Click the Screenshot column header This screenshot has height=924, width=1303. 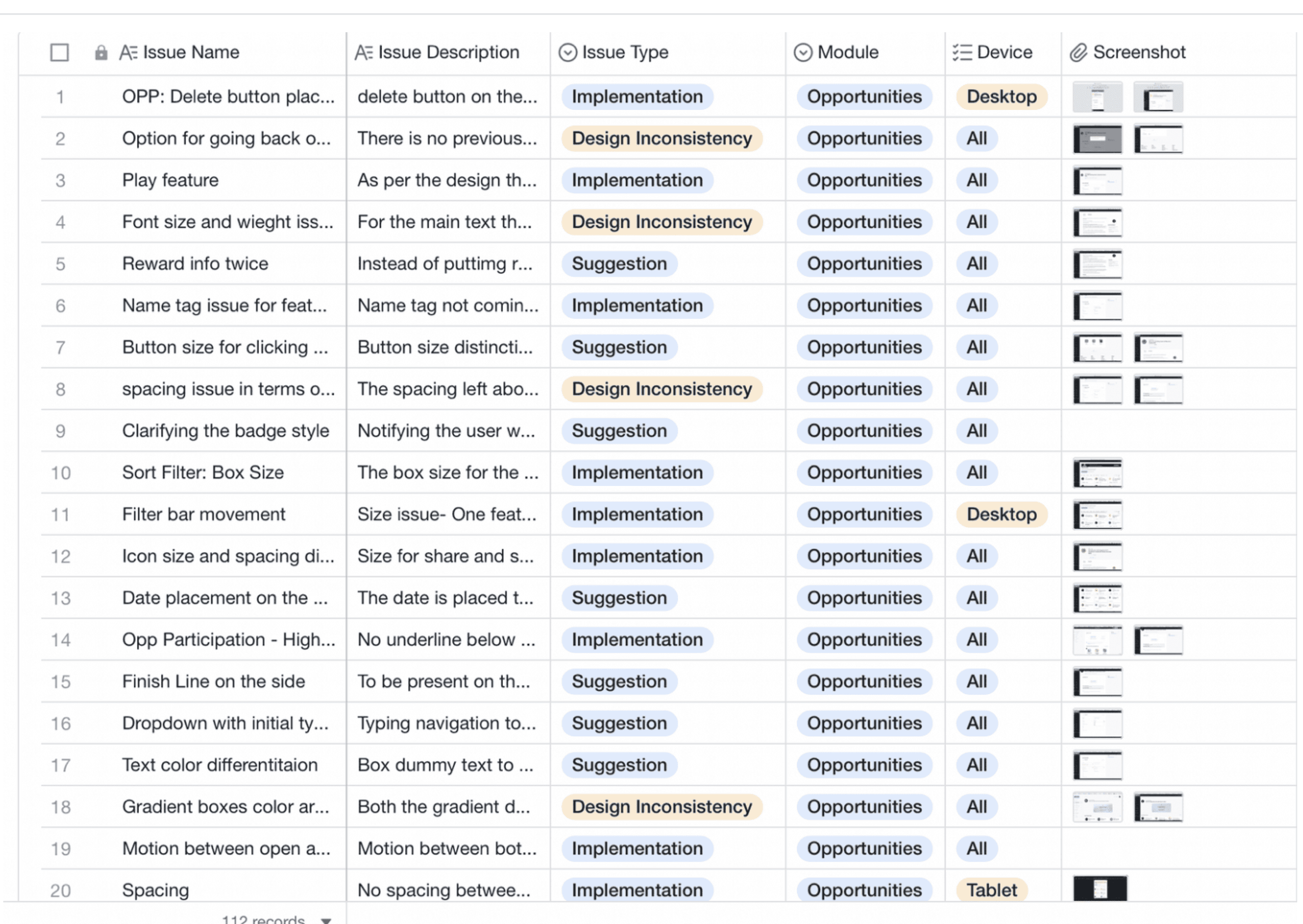(1139, 52)
